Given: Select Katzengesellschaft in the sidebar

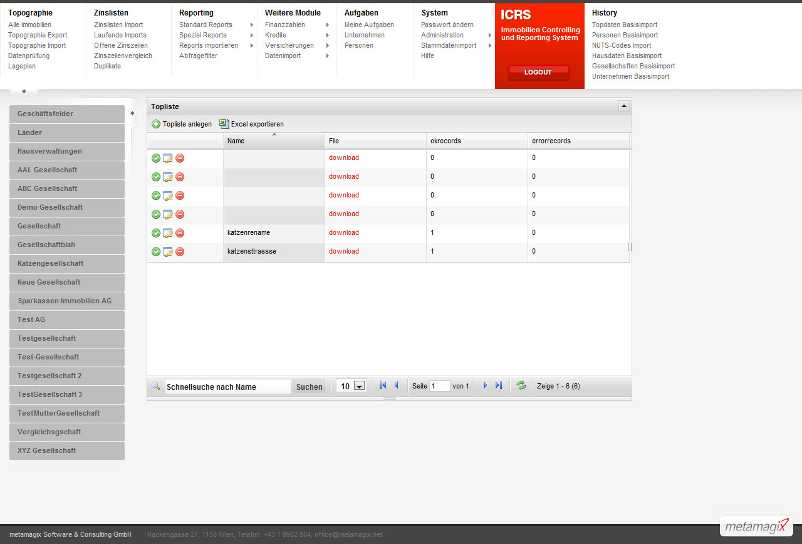Looking at the screenshot, I should coord(66,263).
